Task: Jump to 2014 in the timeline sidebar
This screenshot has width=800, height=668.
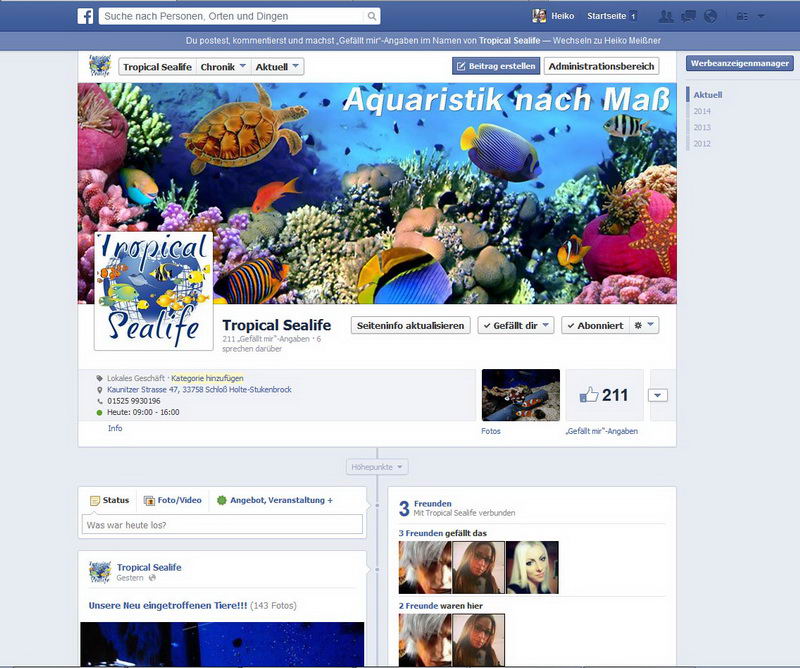Action: (702, 111)
